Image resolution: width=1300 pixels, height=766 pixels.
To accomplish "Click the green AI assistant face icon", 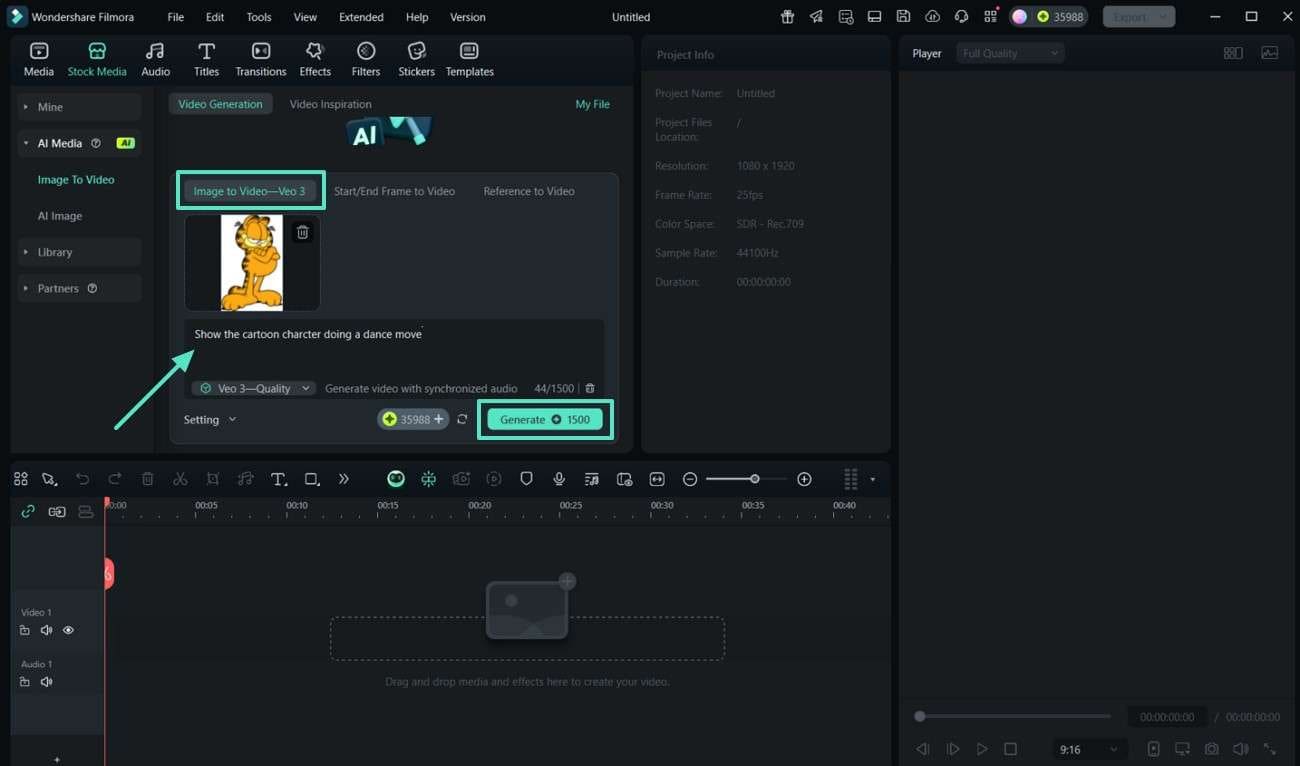I will click(x=396, y=479).
